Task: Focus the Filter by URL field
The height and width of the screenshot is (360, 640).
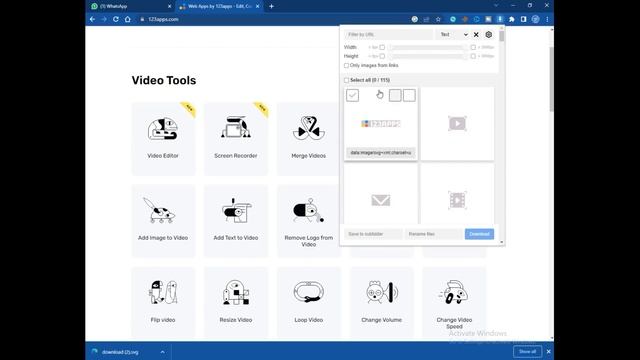Action: point(388,35)
